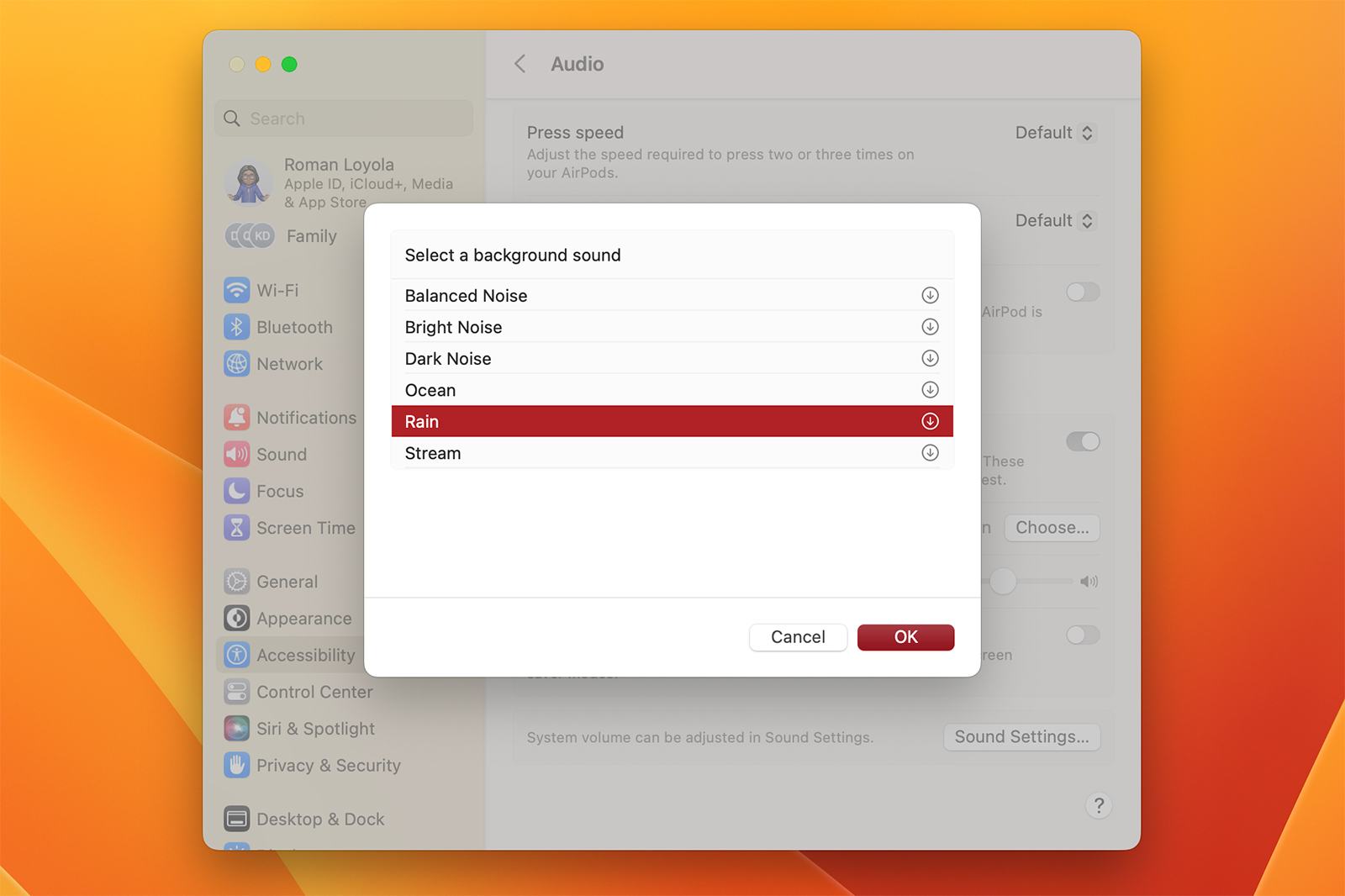Screen dimensions: 1345x896
Task: Click the Notifications bell icon
Action: point(237,418)
